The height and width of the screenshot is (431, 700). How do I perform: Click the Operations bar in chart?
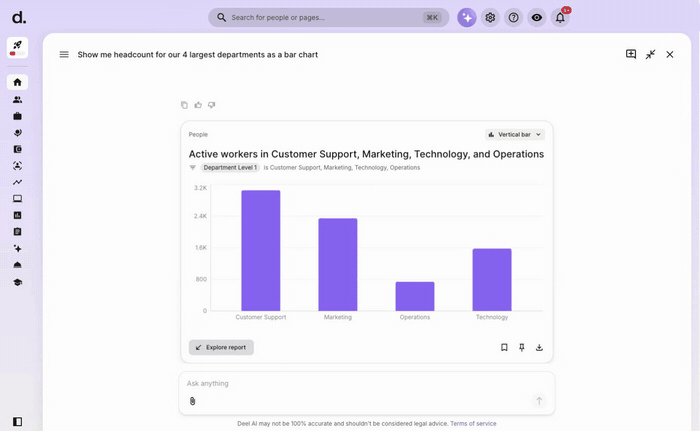415,296
